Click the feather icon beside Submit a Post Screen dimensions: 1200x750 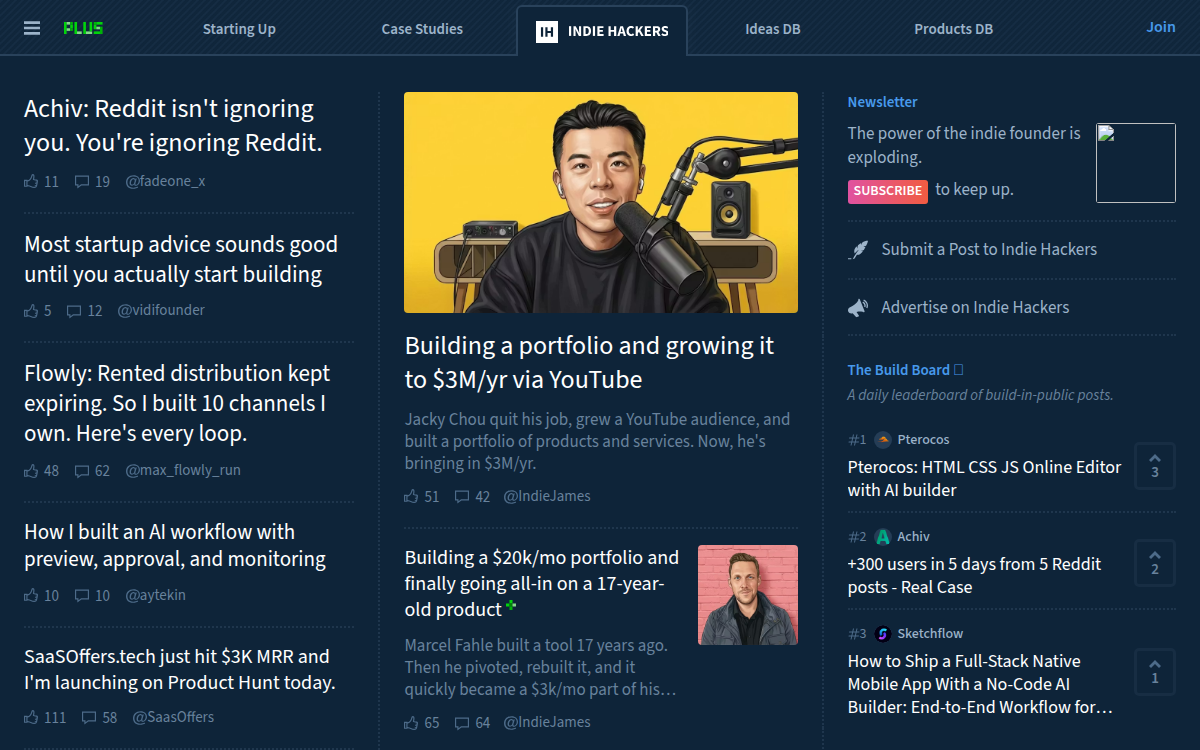tap(858, 250)
